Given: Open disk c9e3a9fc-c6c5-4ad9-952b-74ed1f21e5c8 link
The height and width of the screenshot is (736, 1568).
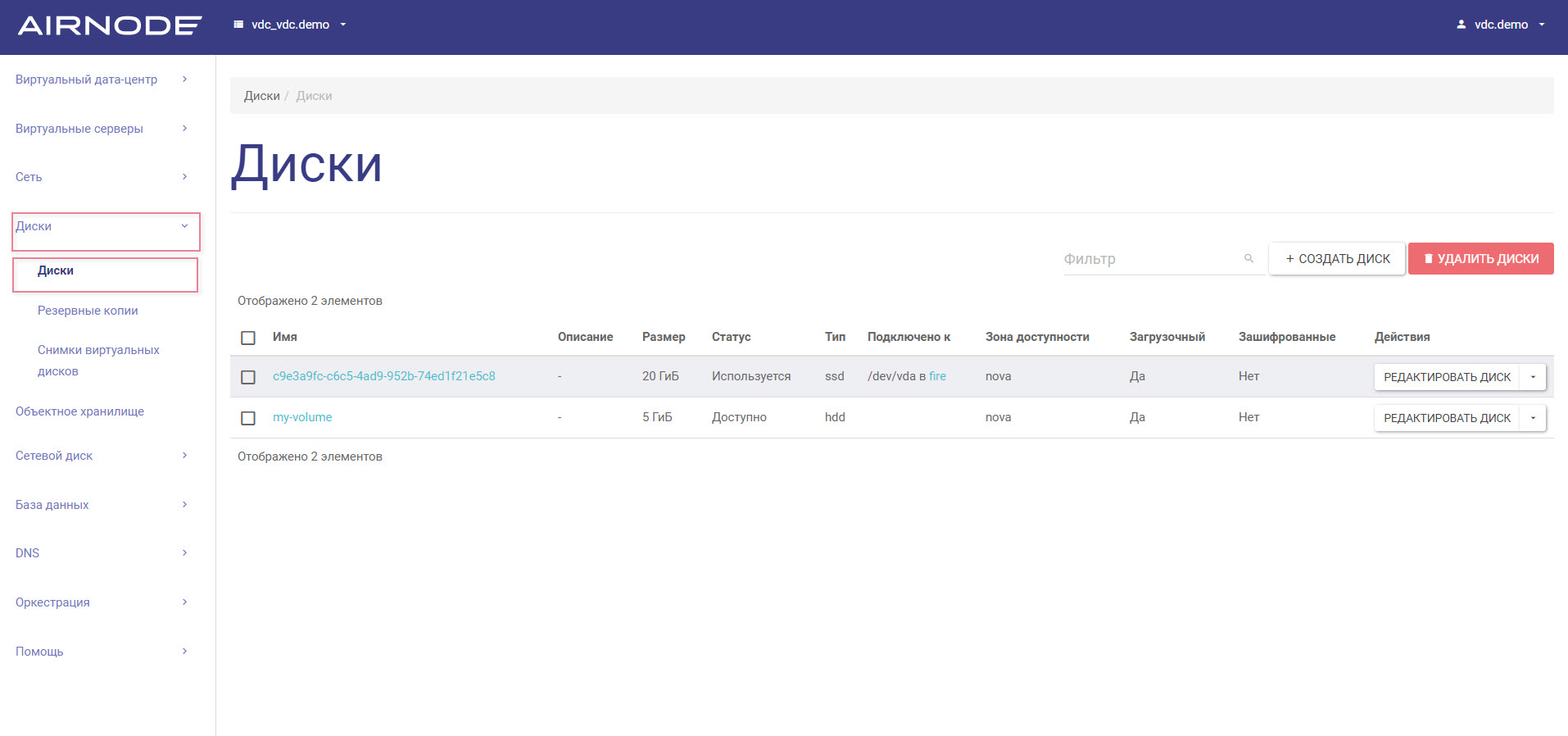Looking at the screenshot, I should coord(384,376).
